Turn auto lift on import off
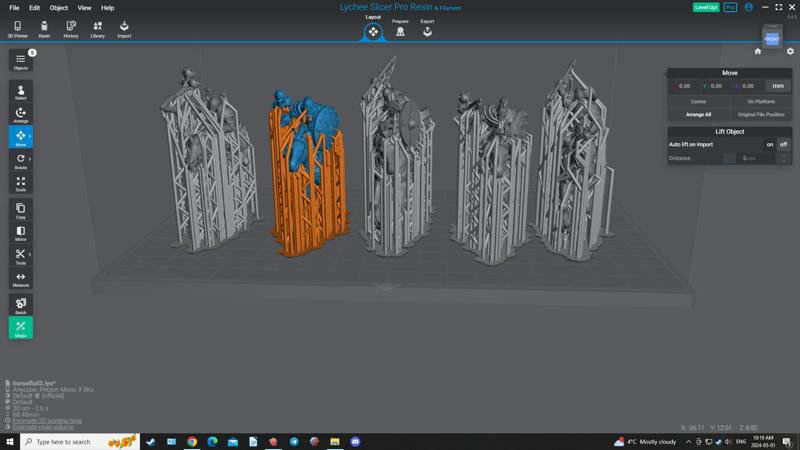The image size is (800, 450). coord(783,144)
